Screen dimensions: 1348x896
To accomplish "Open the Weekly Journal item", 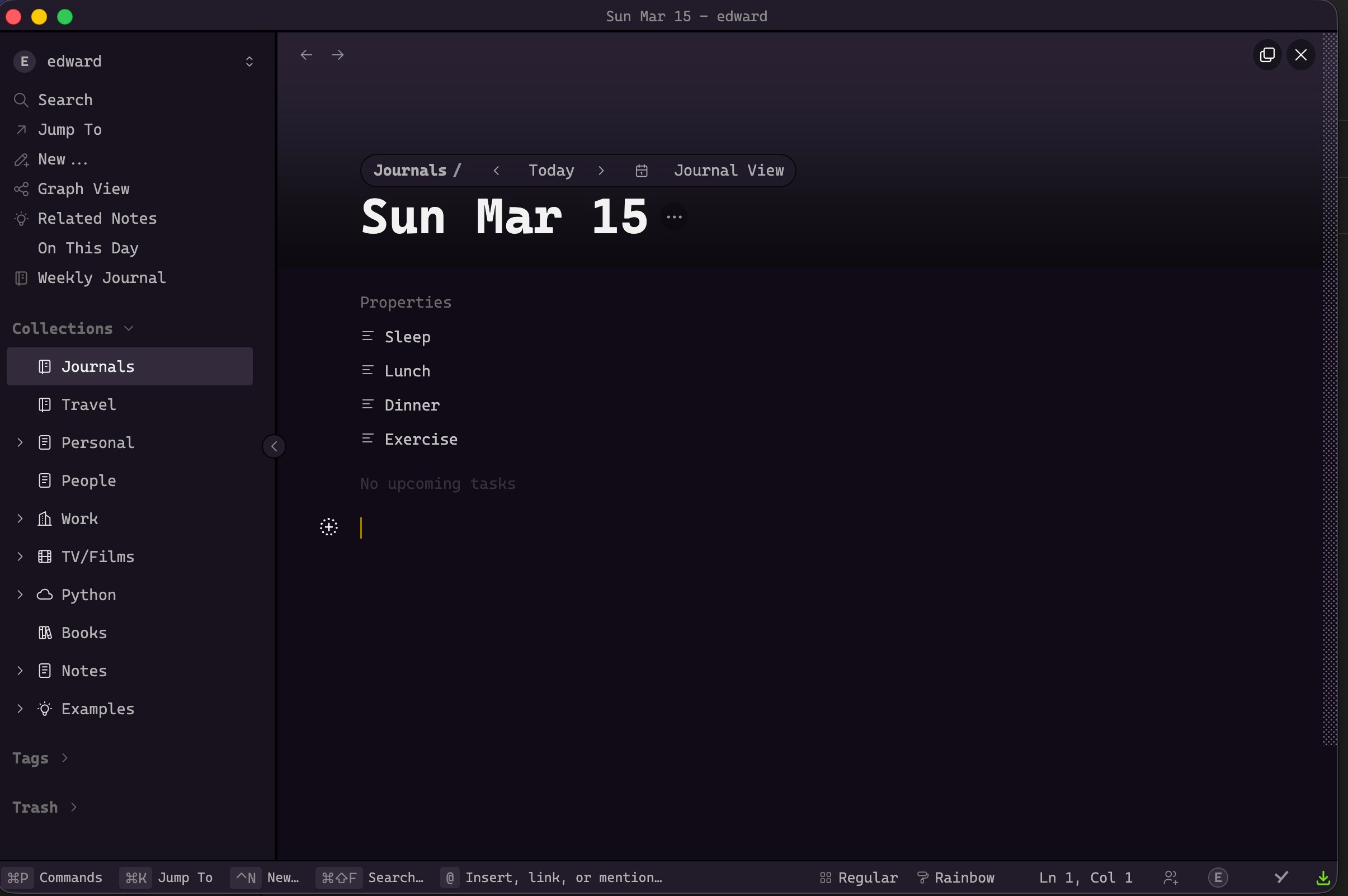I will (101, 278).
